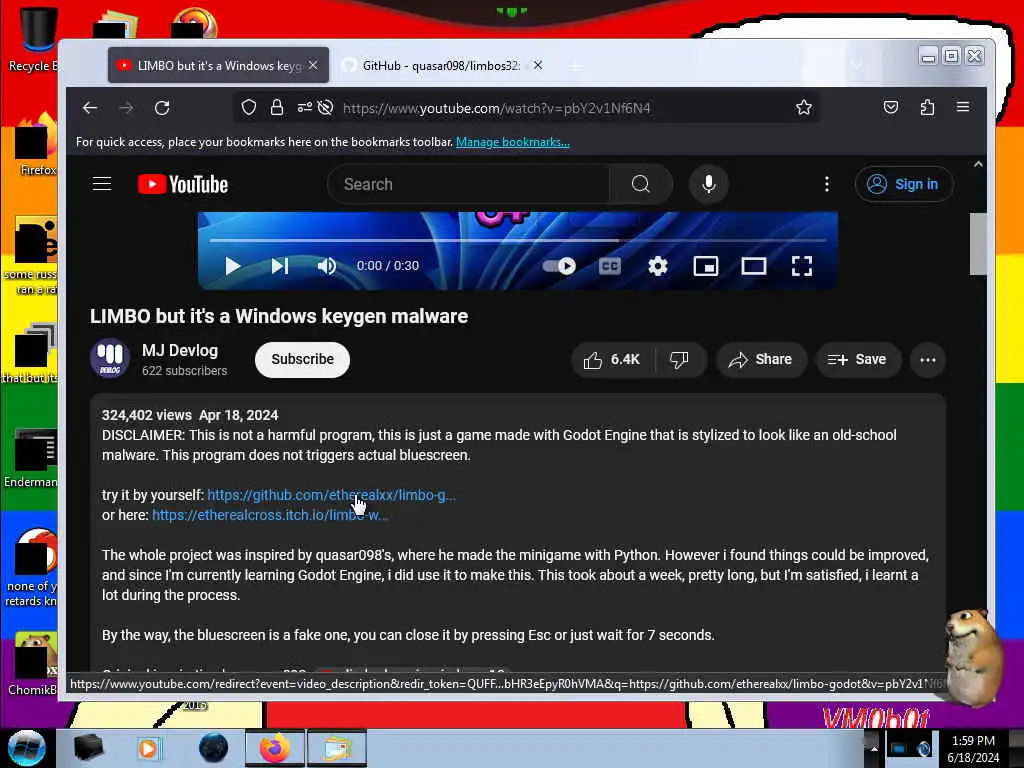Click the forward navigation arrow

(x=126, y=108)
